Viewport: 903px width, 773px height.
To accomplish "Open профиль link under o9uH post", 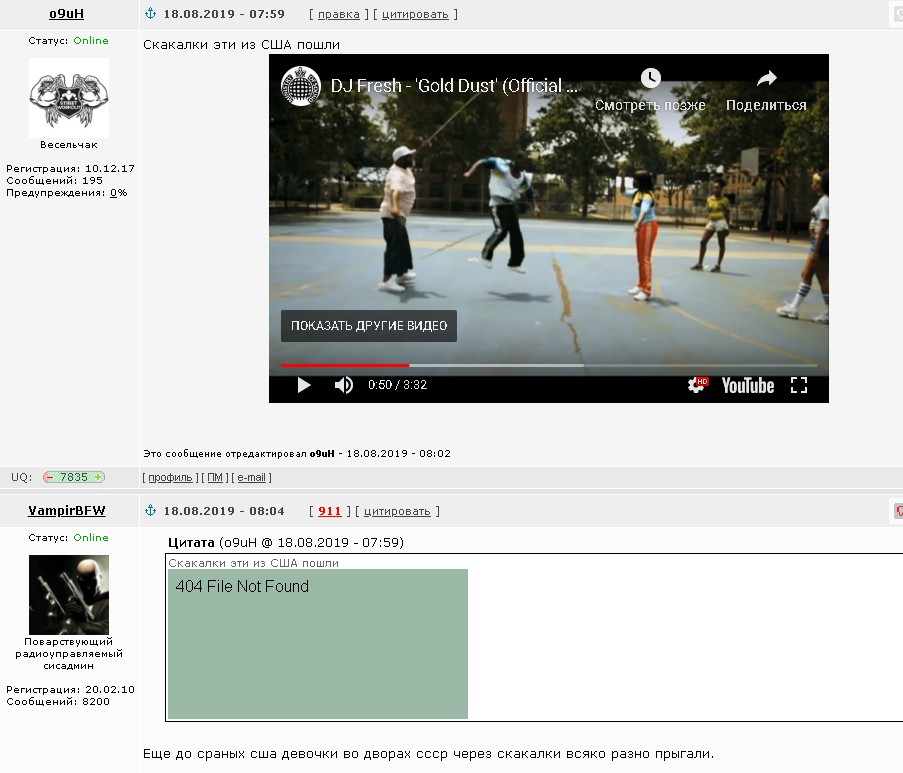I will click(x=170, y=478).
